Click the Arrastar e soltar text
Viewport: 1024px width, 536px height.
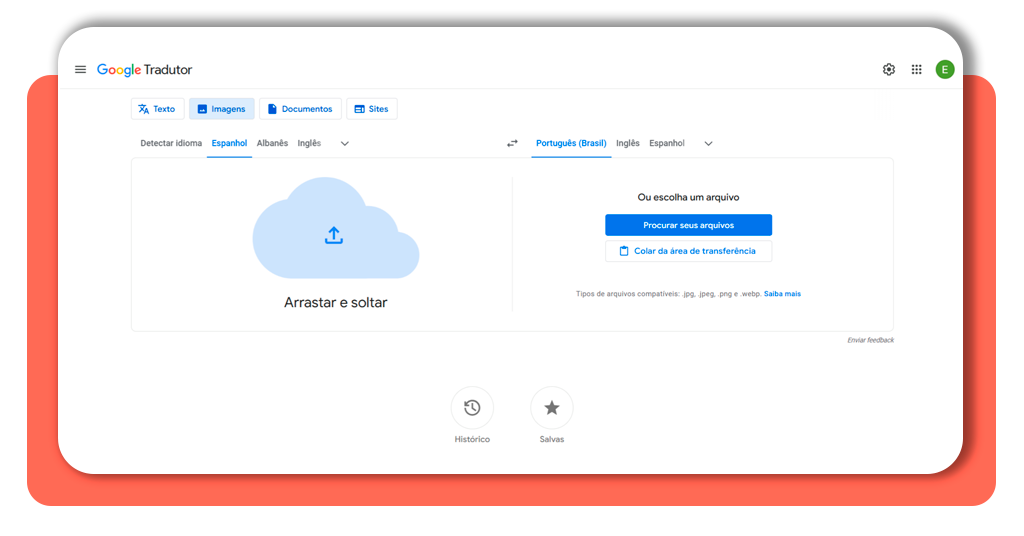click(336, 302)
